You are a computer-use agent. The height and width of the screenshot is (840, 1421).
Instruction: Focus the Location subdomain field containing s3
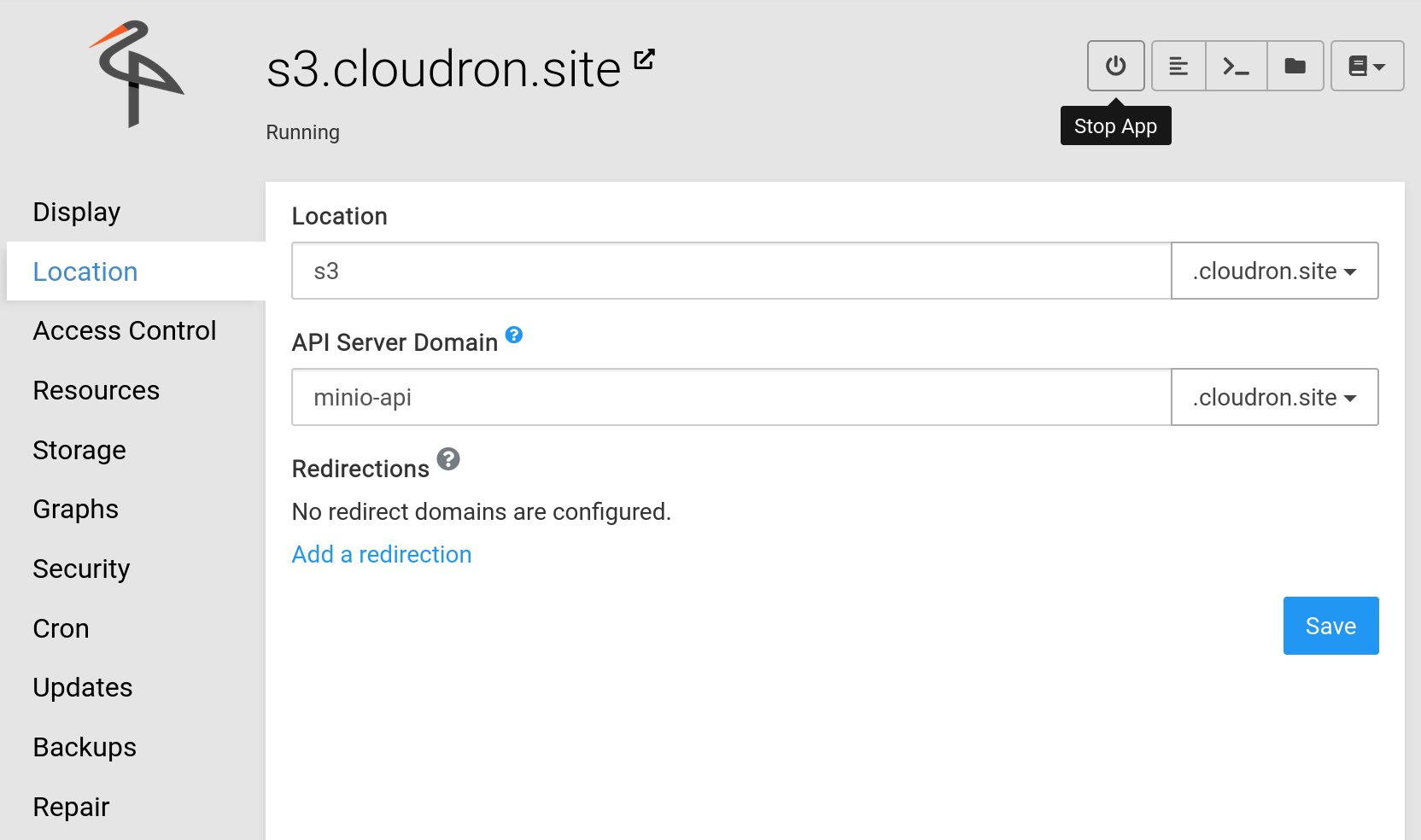click(x=731, y=271)
